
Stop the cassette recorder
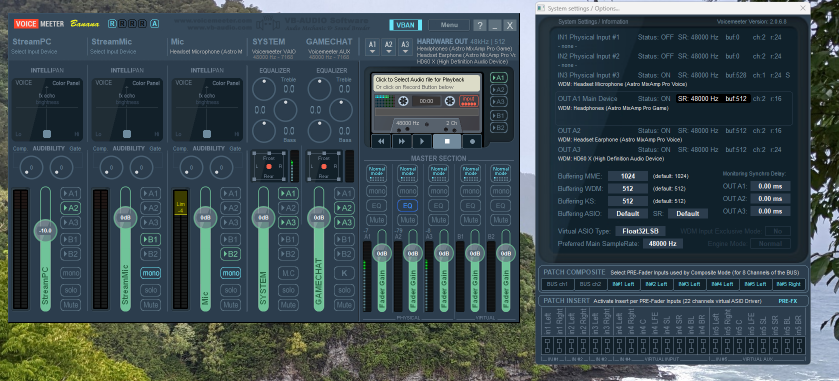(x=446, y=141)
